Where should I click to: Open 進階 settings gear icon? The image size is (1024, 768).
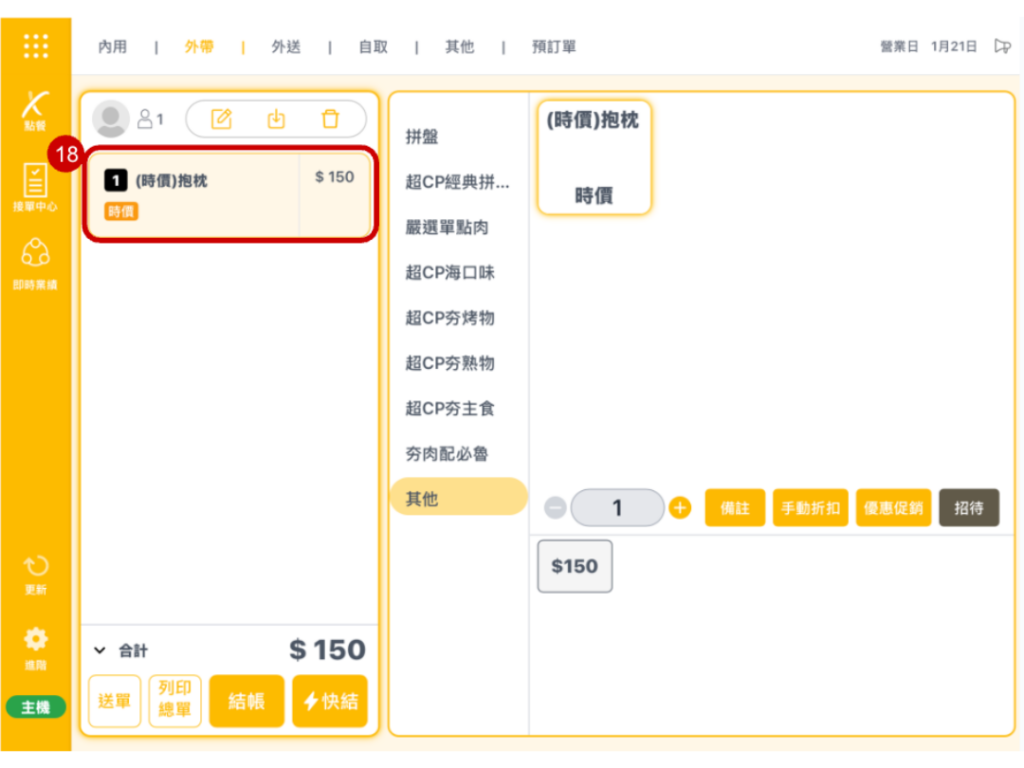35,645
